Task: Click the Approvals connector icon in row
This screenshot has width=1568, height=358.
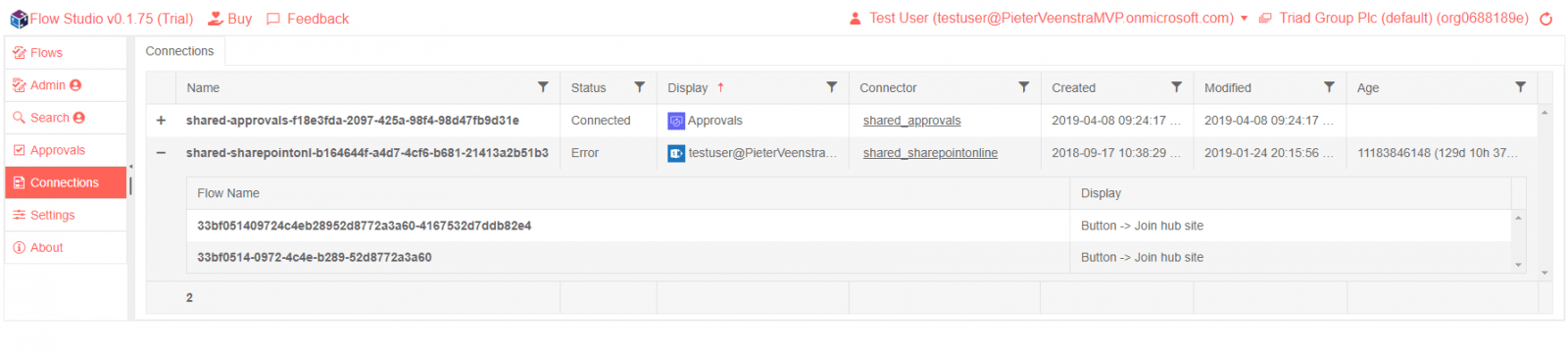Action: pos(676,121)
